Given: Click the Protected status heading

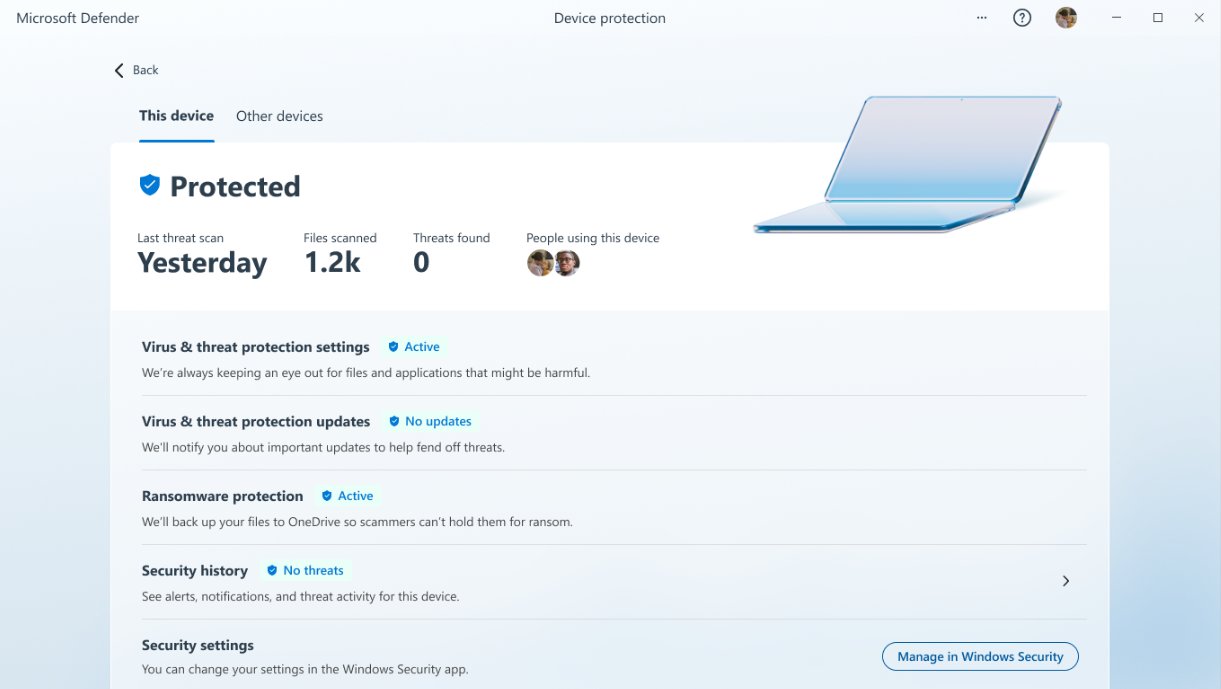Looking at the screenshot, I should point(235,186).
